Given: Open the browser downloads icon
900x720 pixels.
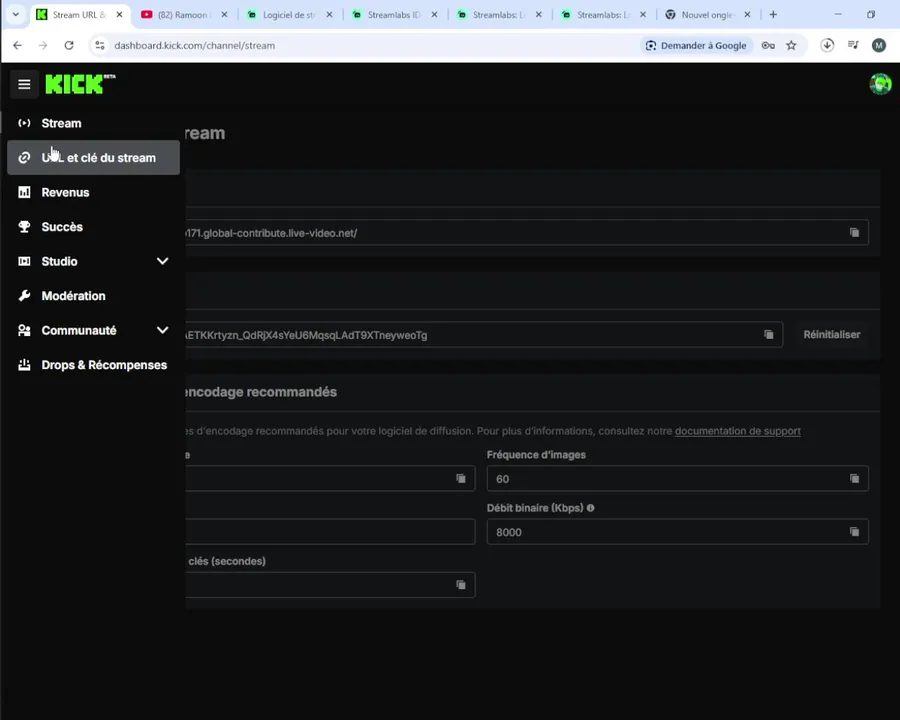Looking at the screenshot, I should 827,45.
